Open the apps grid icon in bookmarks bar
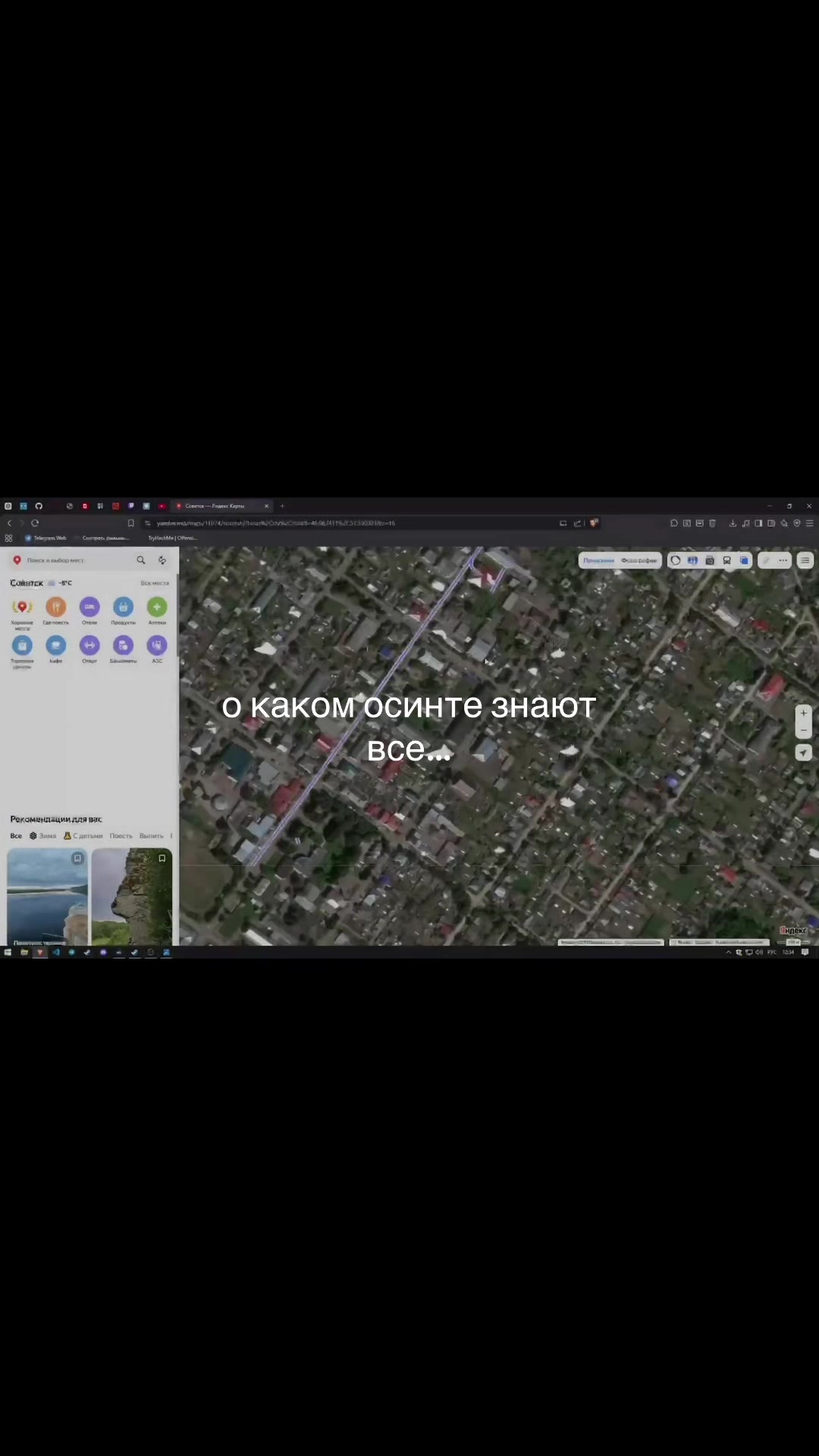This screenshot has width=819, height=1456. tap(9, 538)
